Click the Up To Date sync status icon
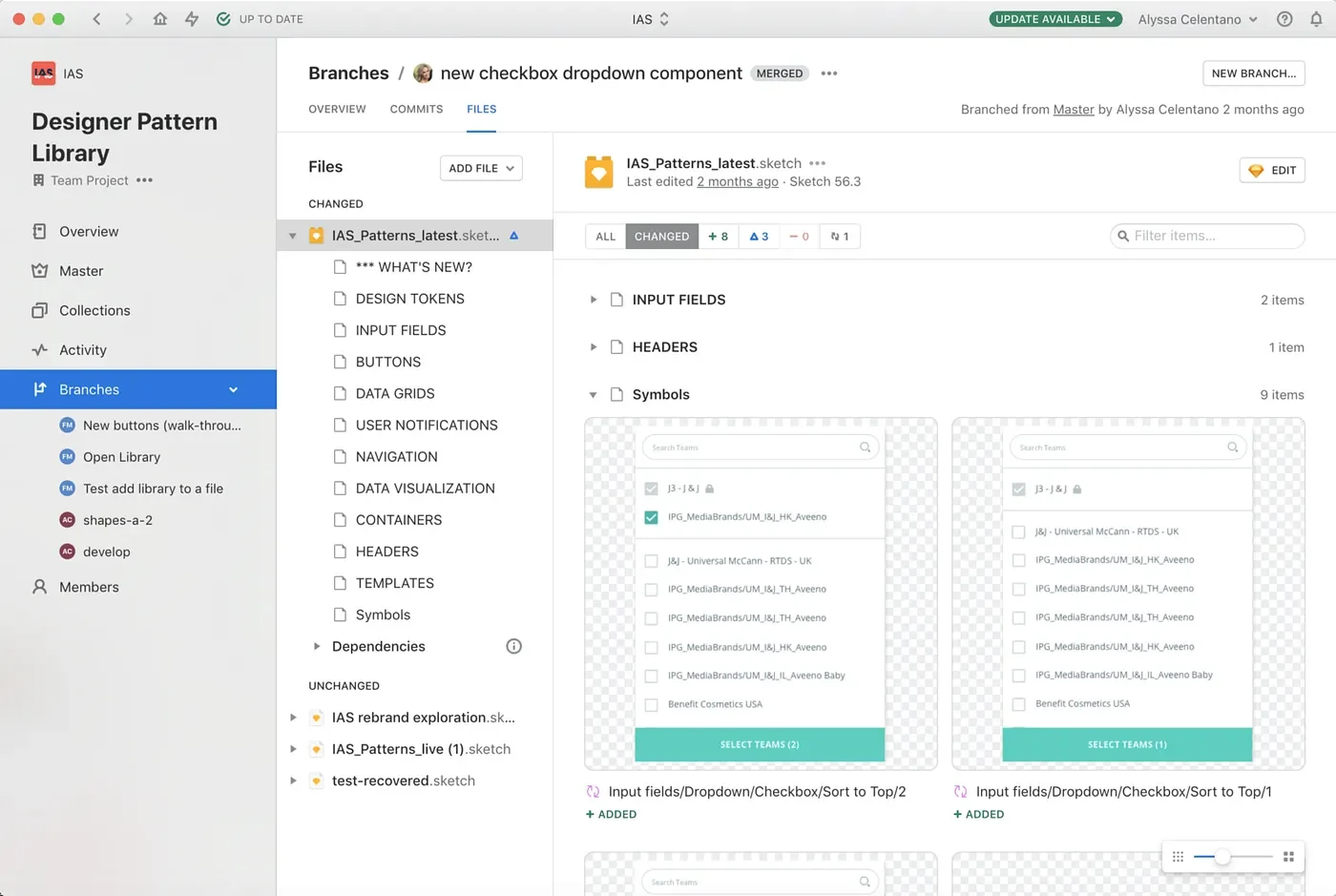This screenshot has width=1336, height=896. click(223, 19)
